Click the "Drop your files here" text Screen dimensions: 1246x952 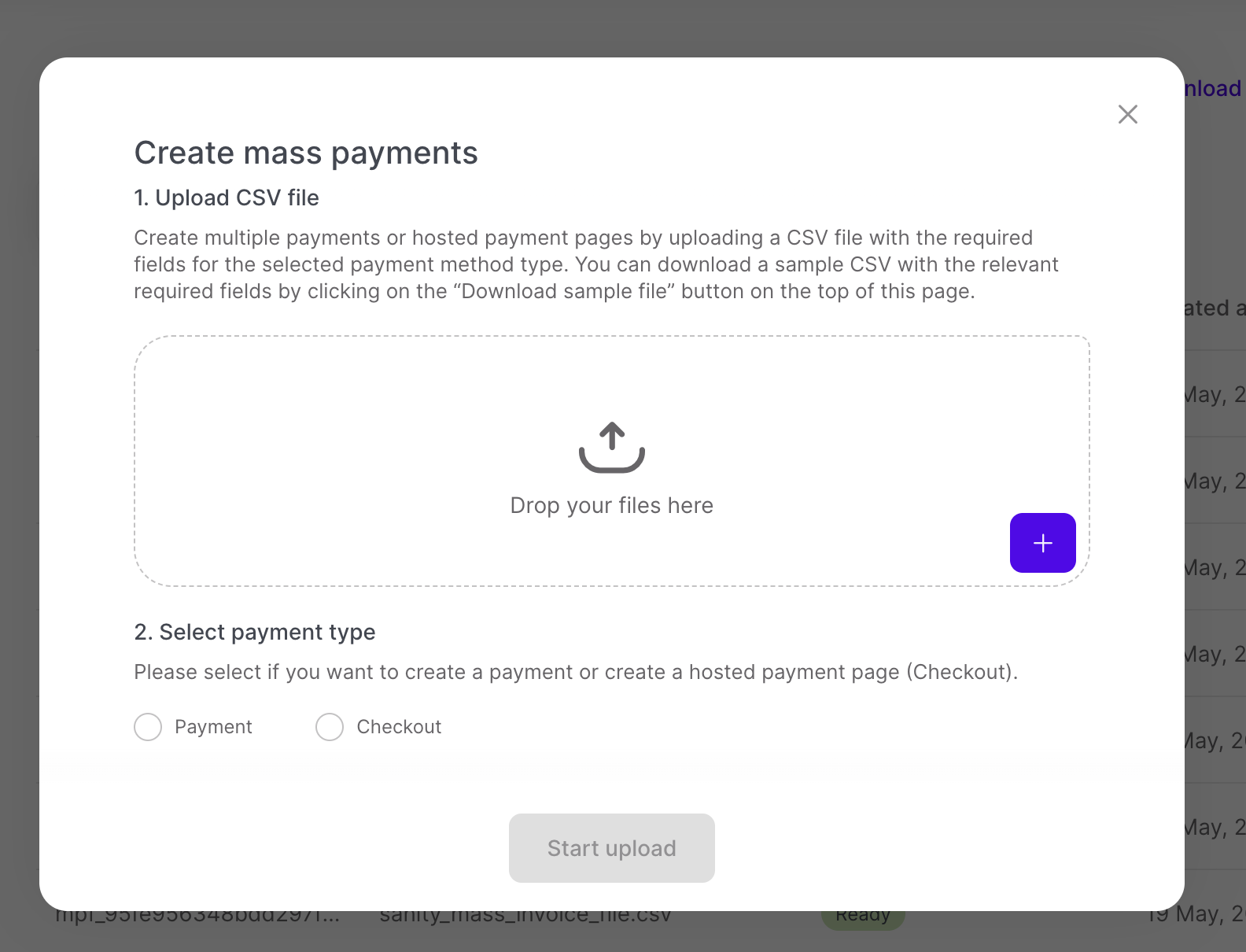(611, 505)
